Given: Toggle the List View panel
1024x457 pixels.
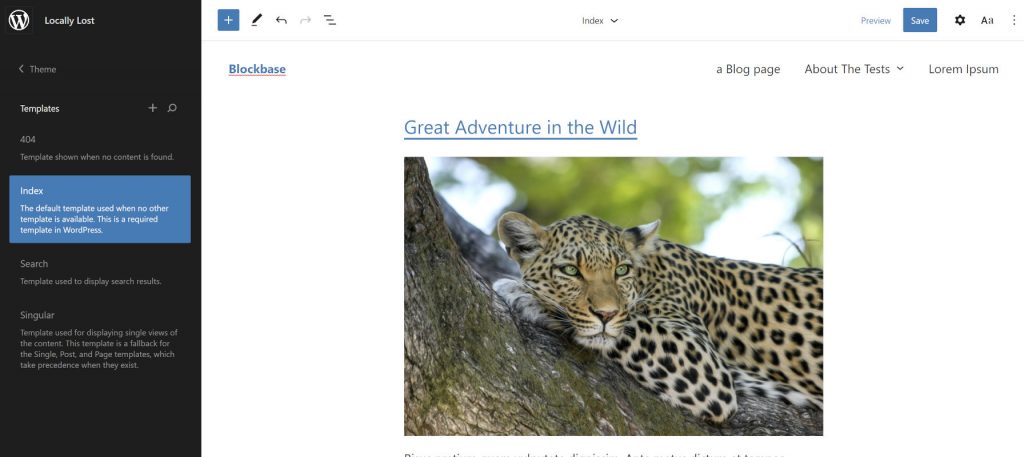Looking at the screenshot, I should tap(330, 20).
